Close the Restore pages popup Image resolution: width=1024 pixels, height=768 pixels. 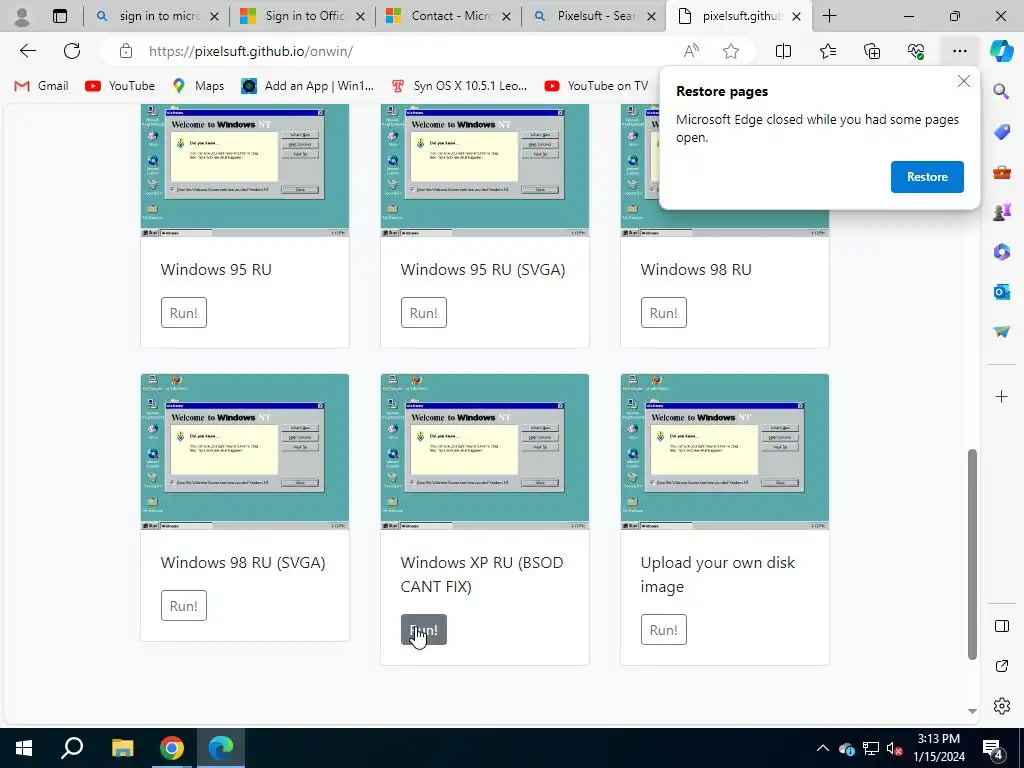963,82
